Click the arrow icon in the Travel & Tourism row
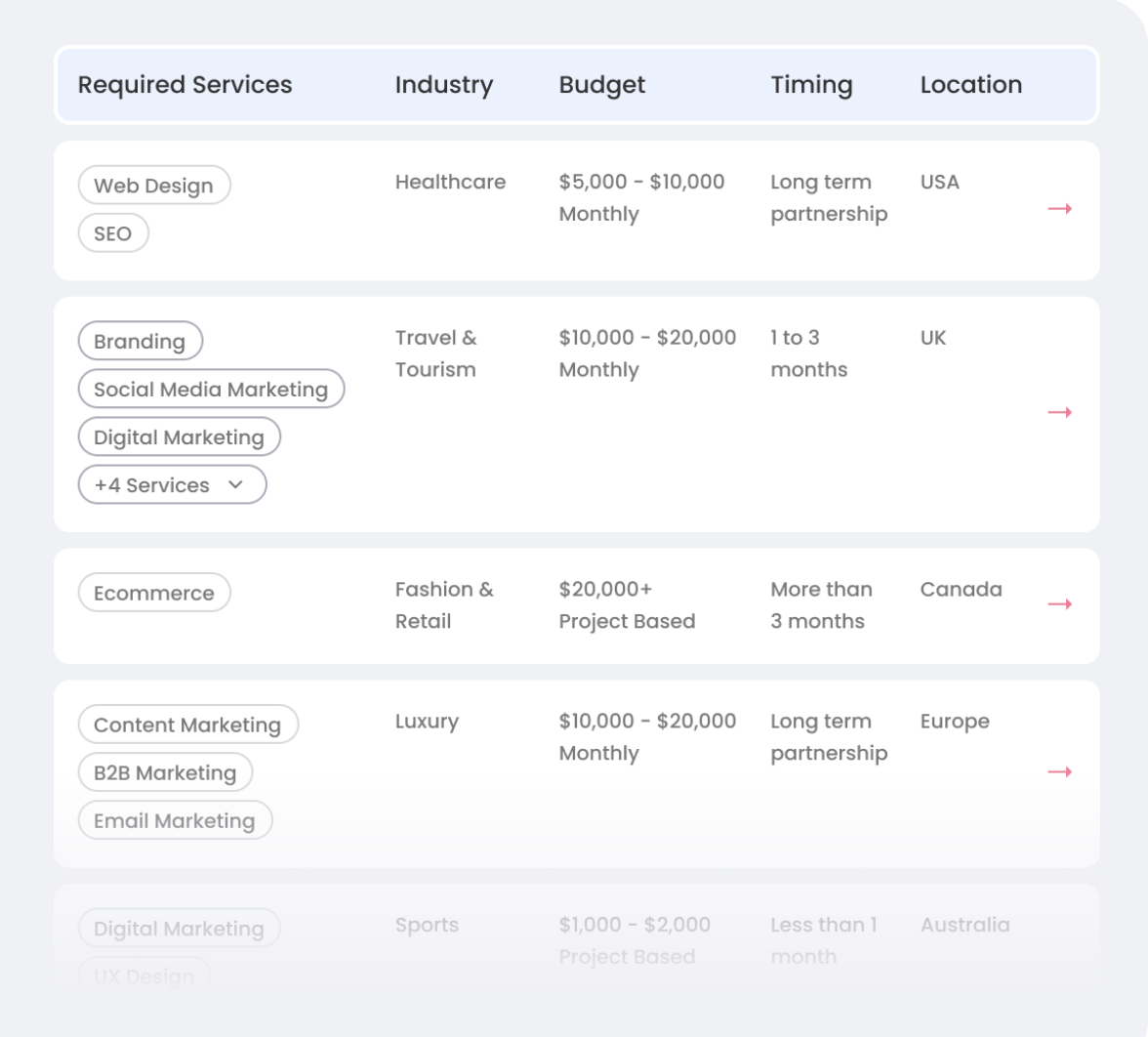This screenshot has height=1037, width=1148. [1059, 413]
